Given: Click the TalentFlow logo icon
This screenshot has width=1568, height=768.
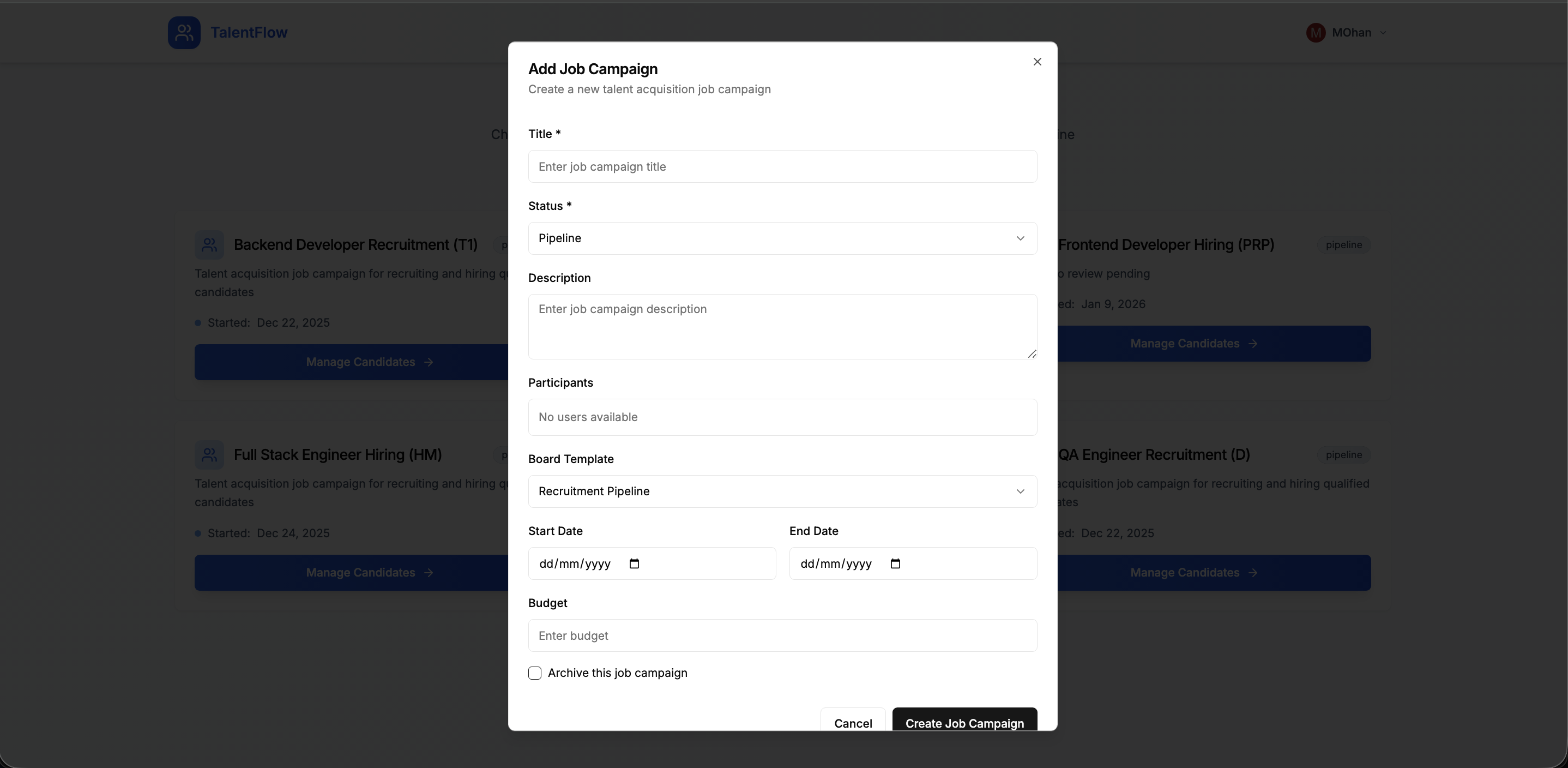Looking at the screenshot, I should (x=184, y=33).
